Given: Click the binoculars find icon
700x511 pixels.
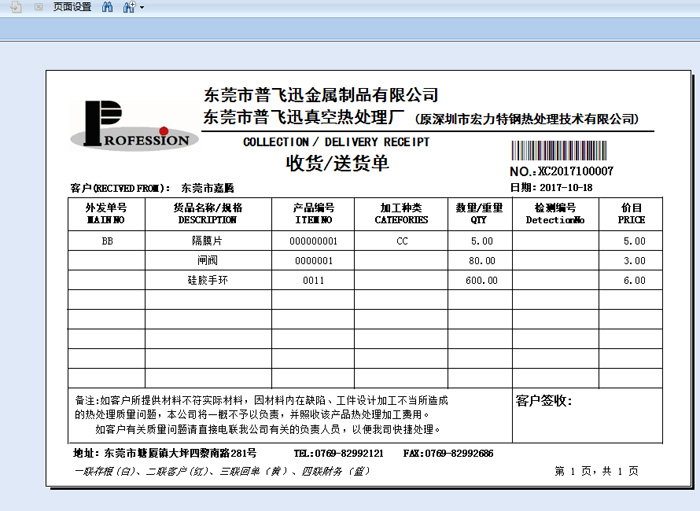Looking at the screenshot, I should pyautogui.click(x=107, y=7).
